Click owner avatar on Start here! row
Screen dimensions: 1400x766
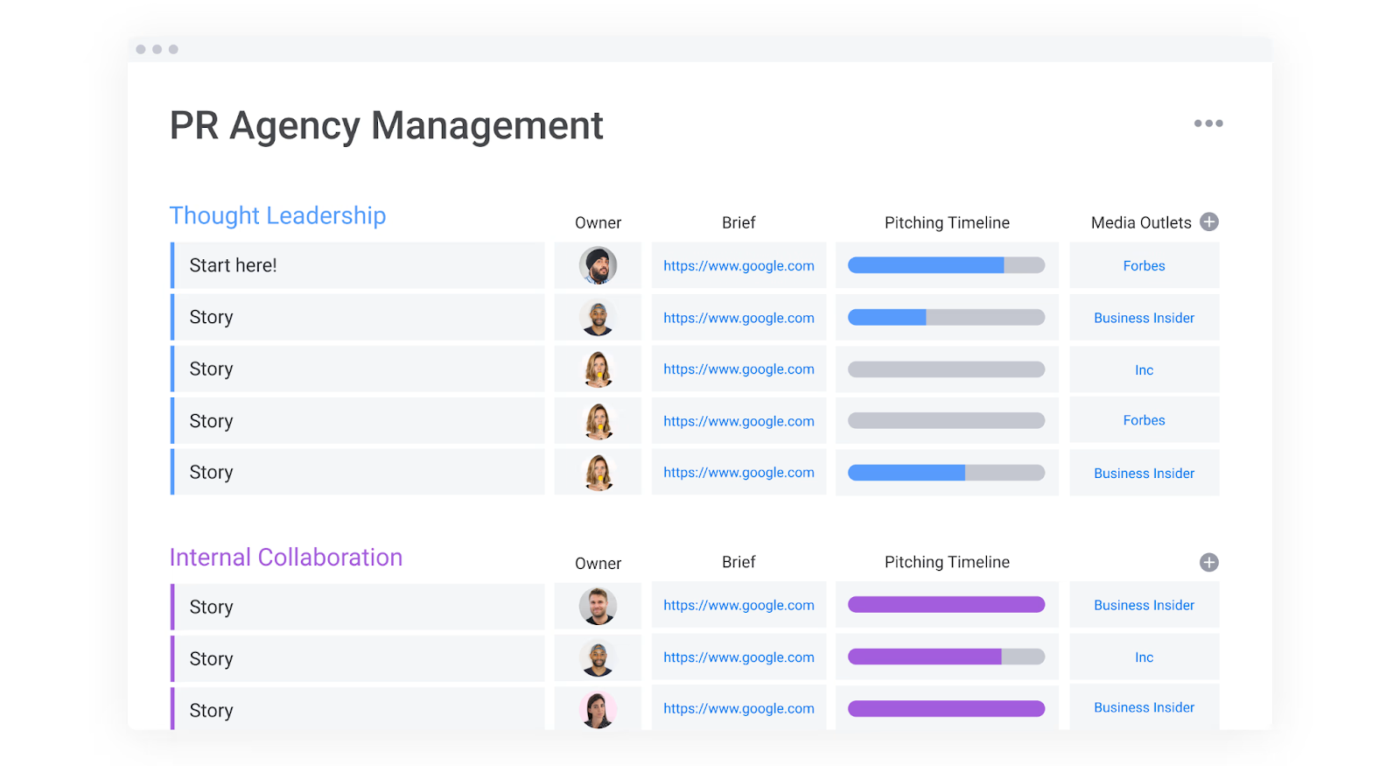[598, 266]
